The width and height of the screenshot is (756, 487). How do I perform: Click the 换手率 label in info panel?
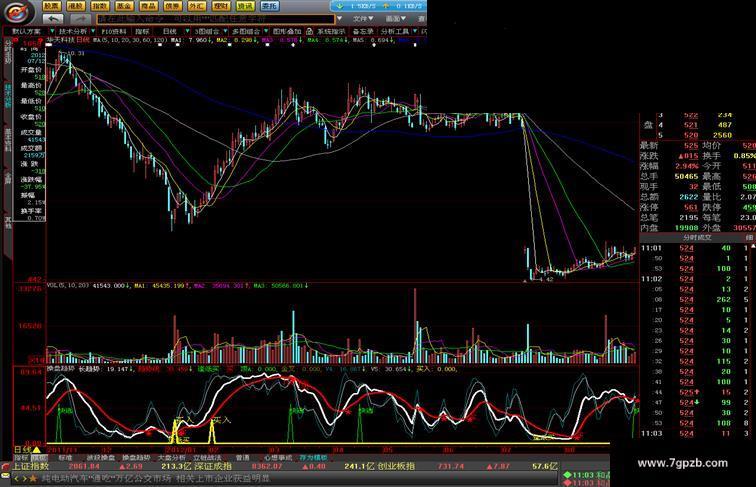click(31, 211)
